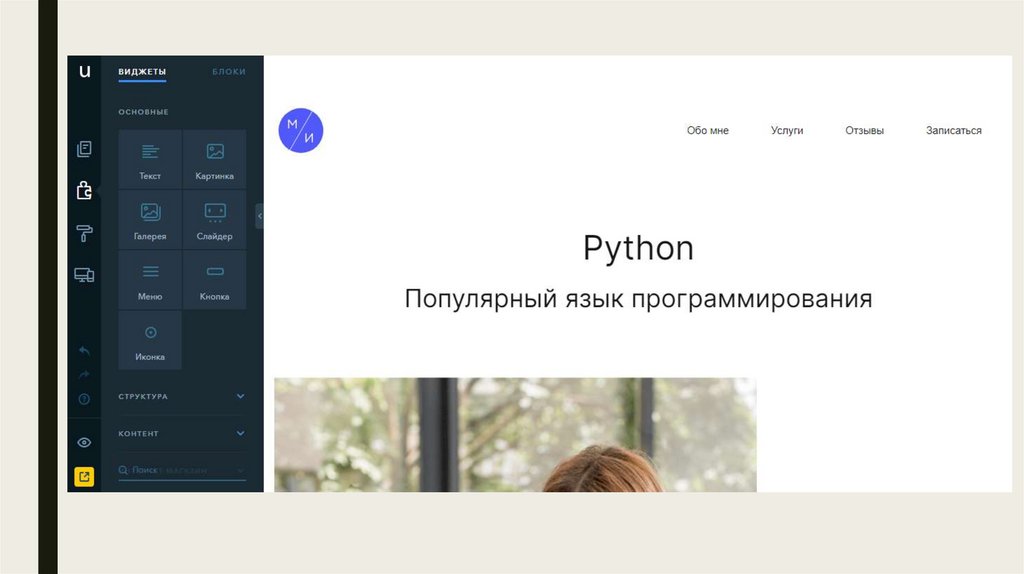The height and width of the screenshot is (574, 1024).
Task: Click the round М/И site logo
Action: tap(301, 131)
